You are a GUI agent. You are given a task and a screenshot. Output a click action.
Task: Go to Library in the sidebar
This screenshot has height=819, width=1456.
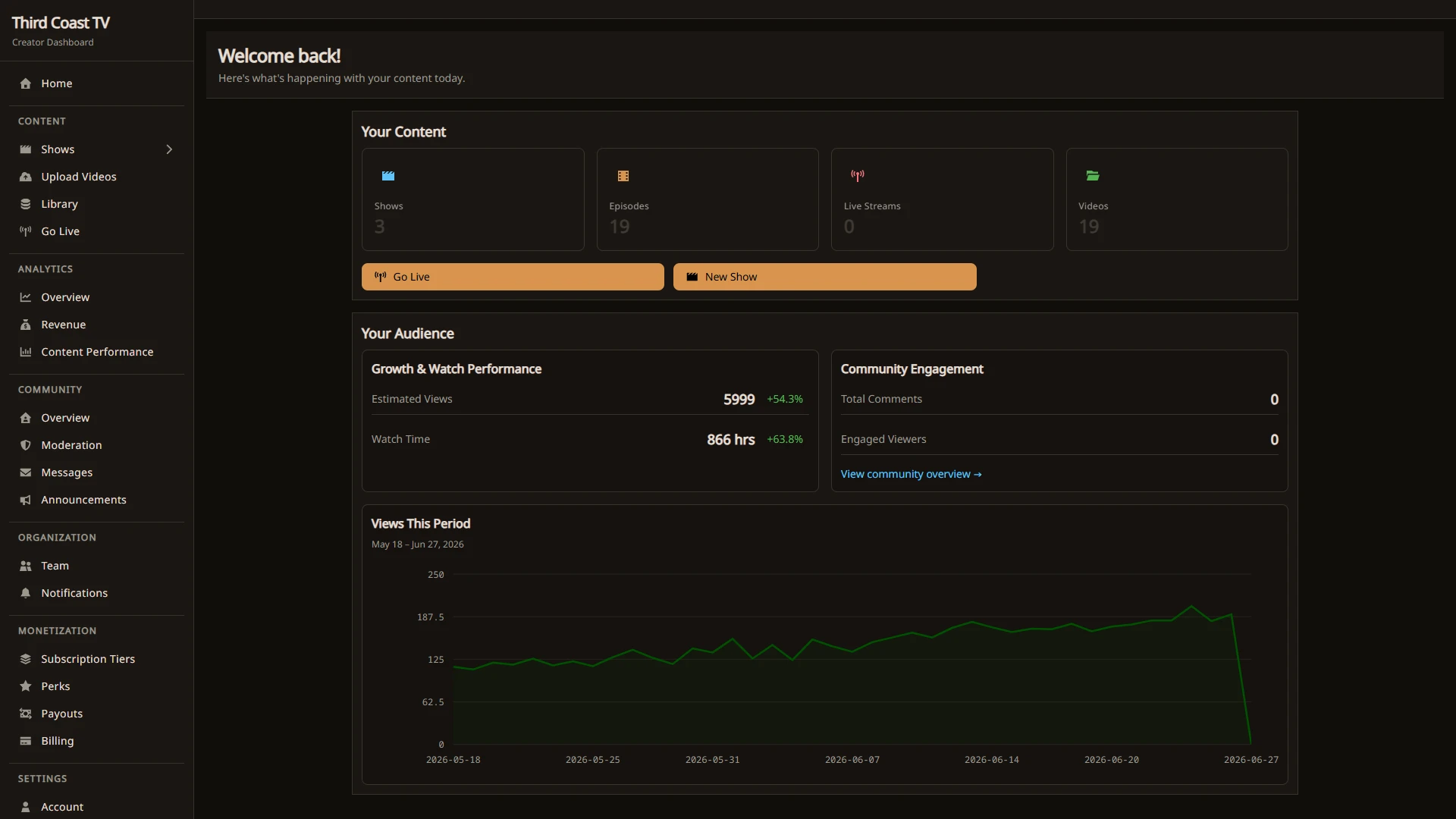tap(97, 204)
